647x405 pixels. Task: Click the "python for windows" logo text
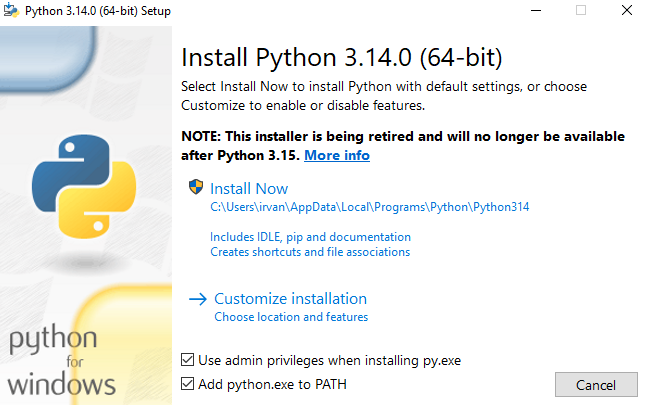61,360
